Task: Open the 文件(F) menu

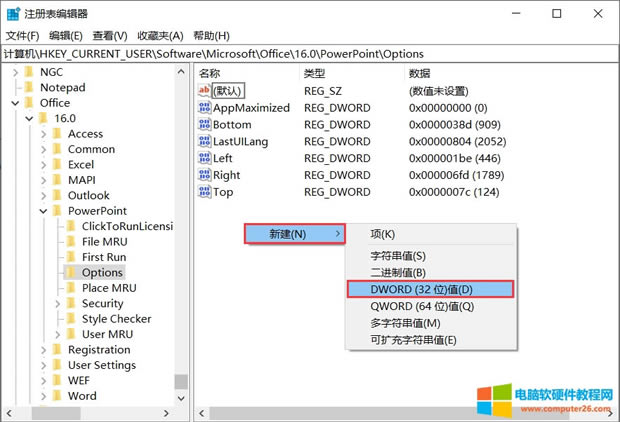Action: pos(21,35)
